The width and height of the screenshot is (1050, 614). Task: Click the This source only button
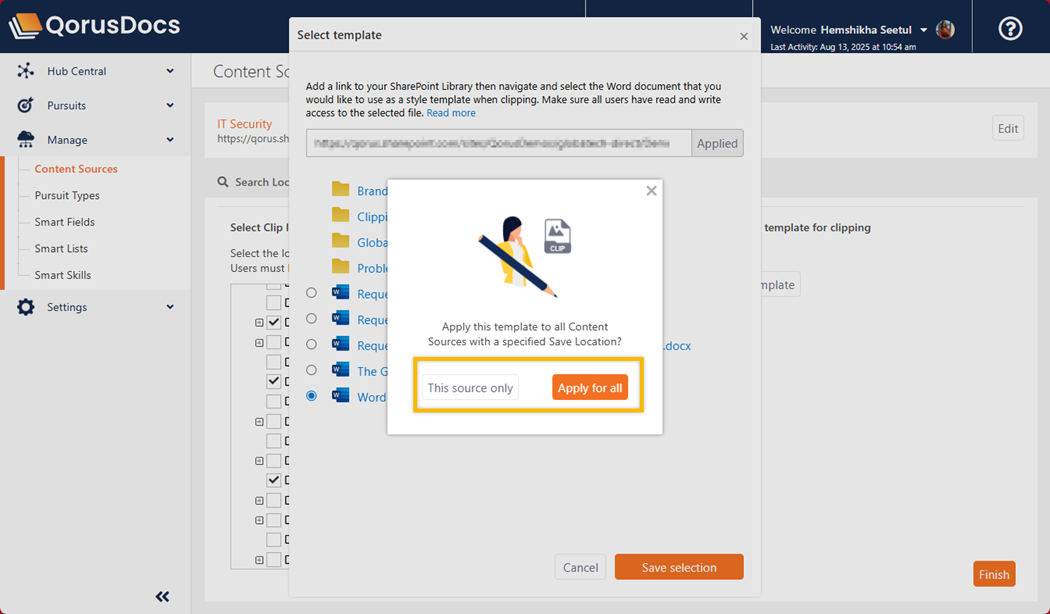(470, 388)
